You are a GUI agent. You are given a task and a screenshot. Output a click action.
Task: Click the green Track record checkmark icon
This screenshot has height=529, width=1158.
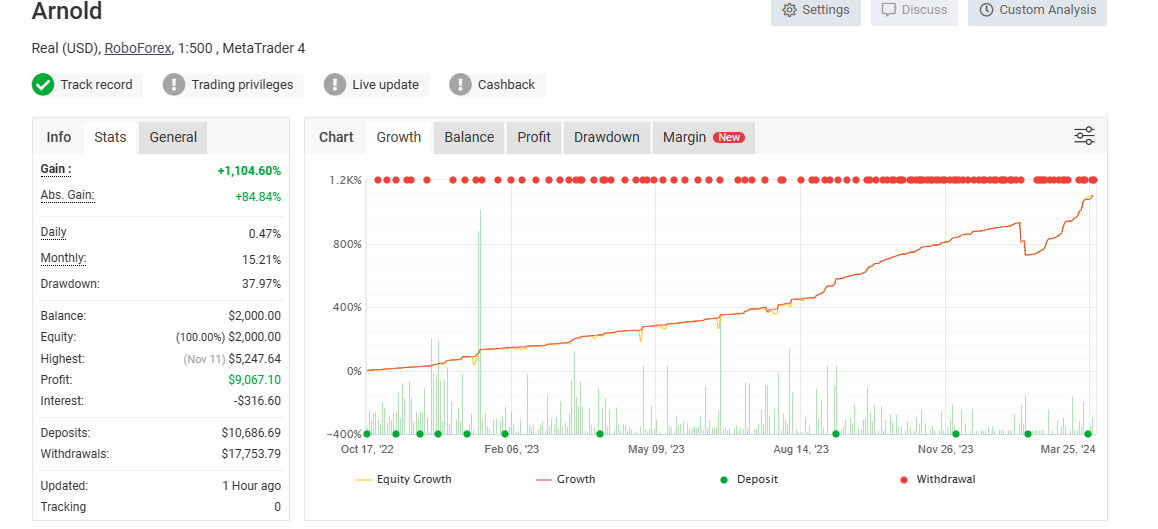coord(43,84)
